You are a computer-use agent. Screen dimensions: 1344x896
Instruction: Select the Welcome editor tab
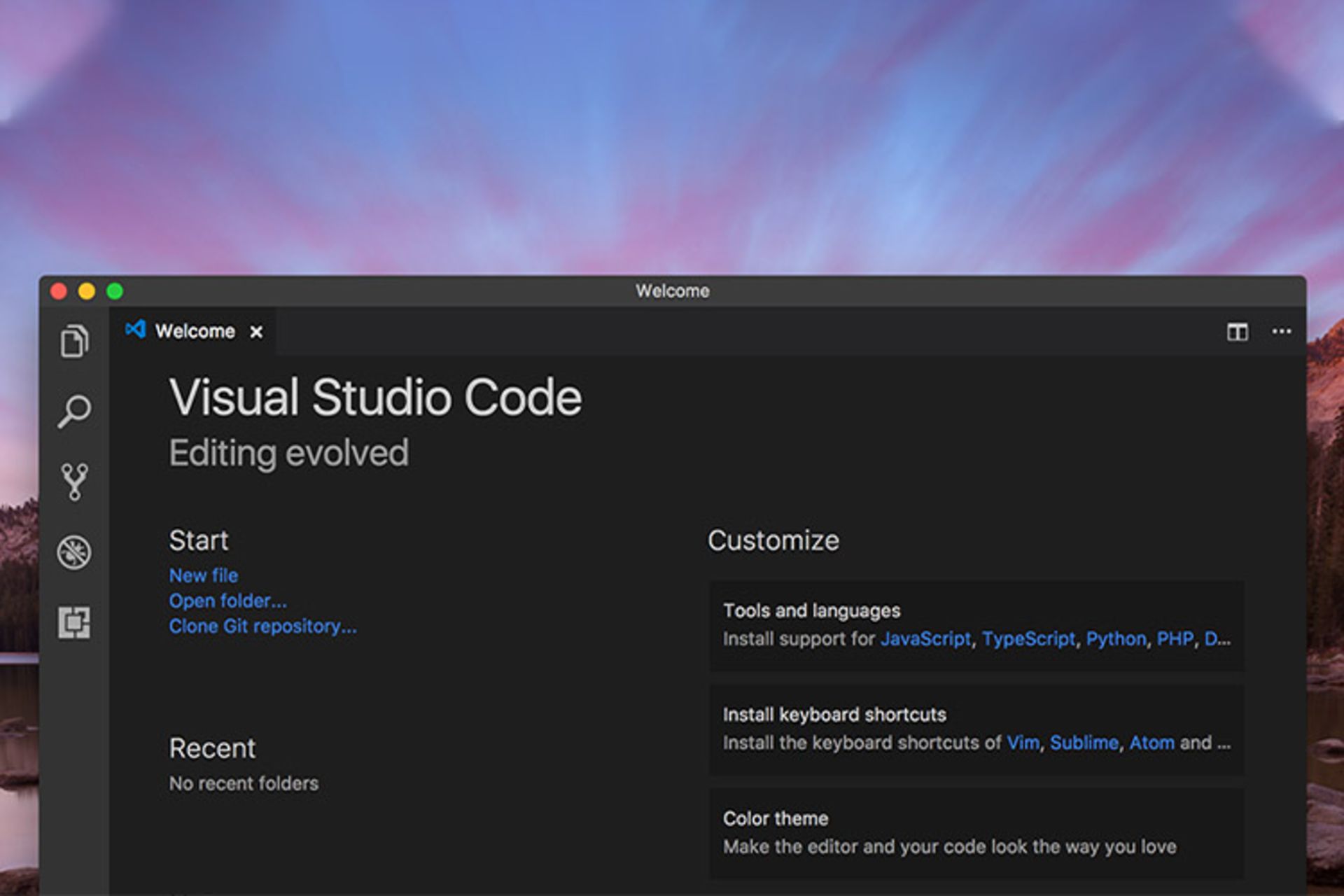pos(193,331)
